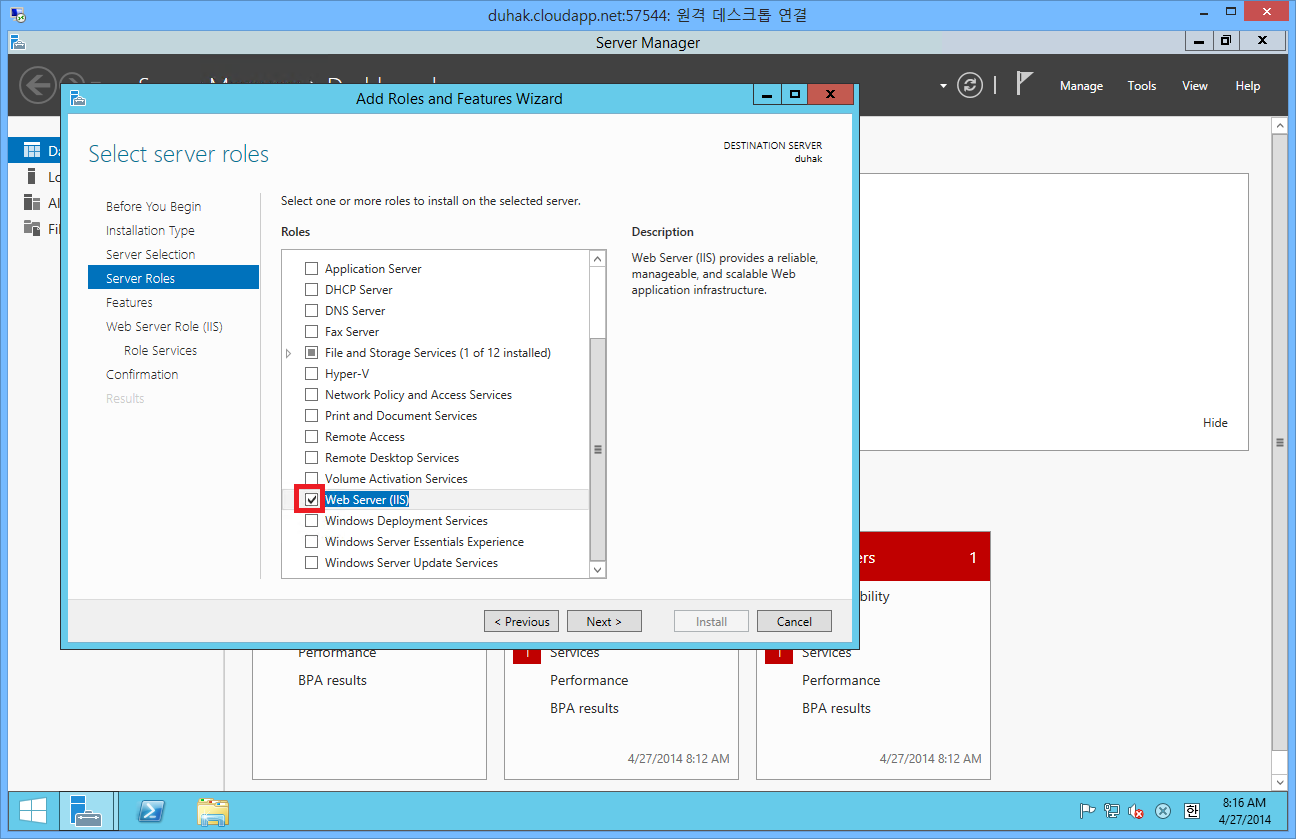The image size is (1296, 839).
Task: Click the network icon in the system tray
Action: point(1111,811)
